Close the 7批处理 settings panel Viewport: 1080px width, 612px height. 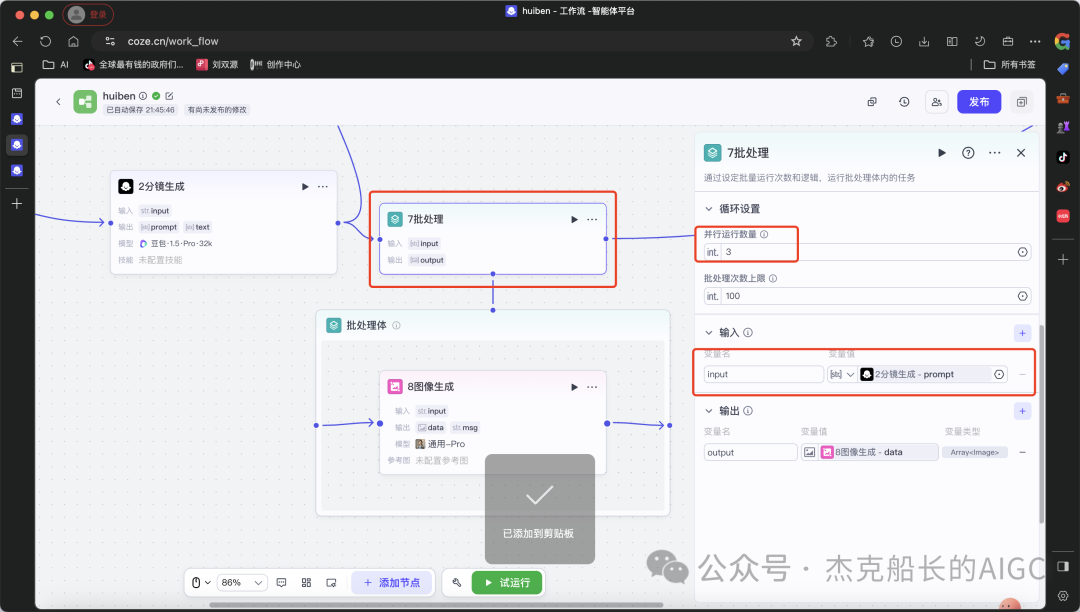(x=1021, y=153)
